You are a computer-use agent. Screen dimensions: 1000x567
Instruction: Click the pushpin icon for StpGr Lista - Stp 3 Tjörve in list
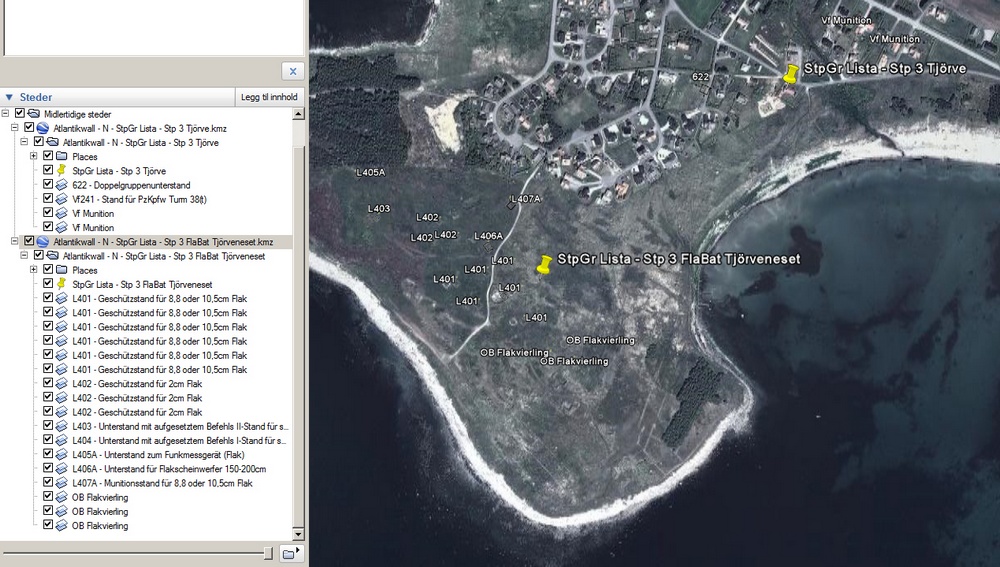(x=61, y=171)
